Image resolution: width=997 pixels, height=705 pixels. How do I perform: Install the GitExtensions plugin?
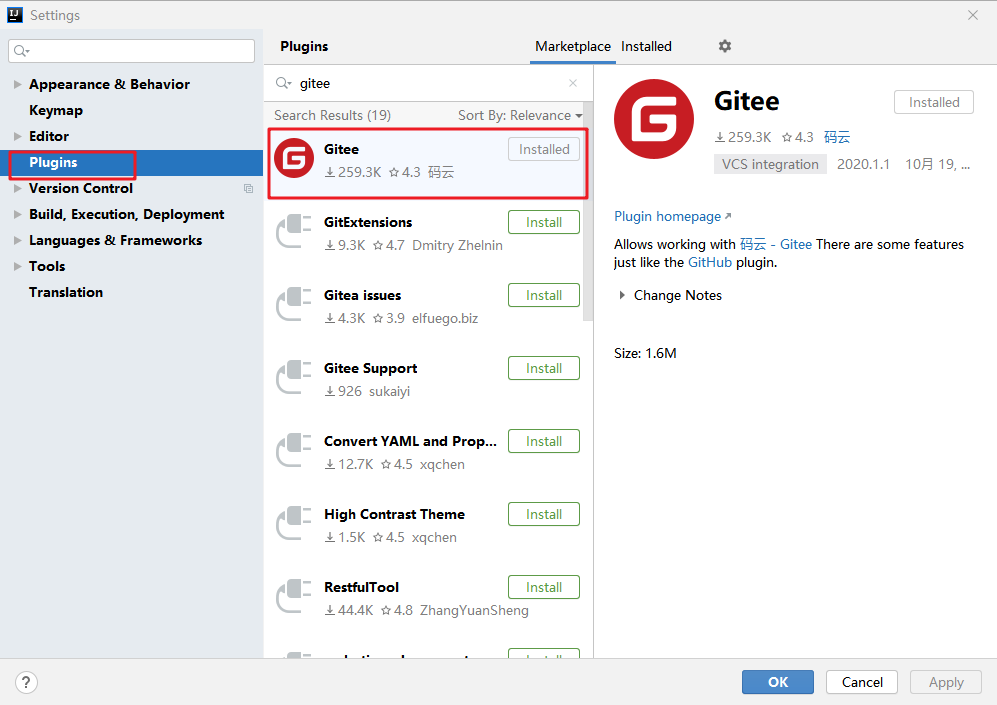pos(544,222)
